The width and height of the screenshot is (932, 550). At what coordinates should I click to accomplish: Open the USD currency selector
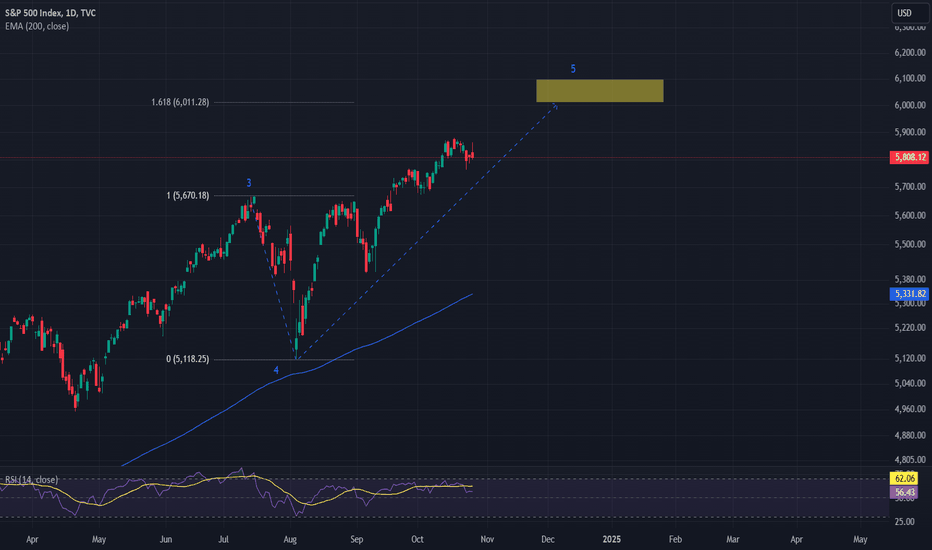point(909,13)
